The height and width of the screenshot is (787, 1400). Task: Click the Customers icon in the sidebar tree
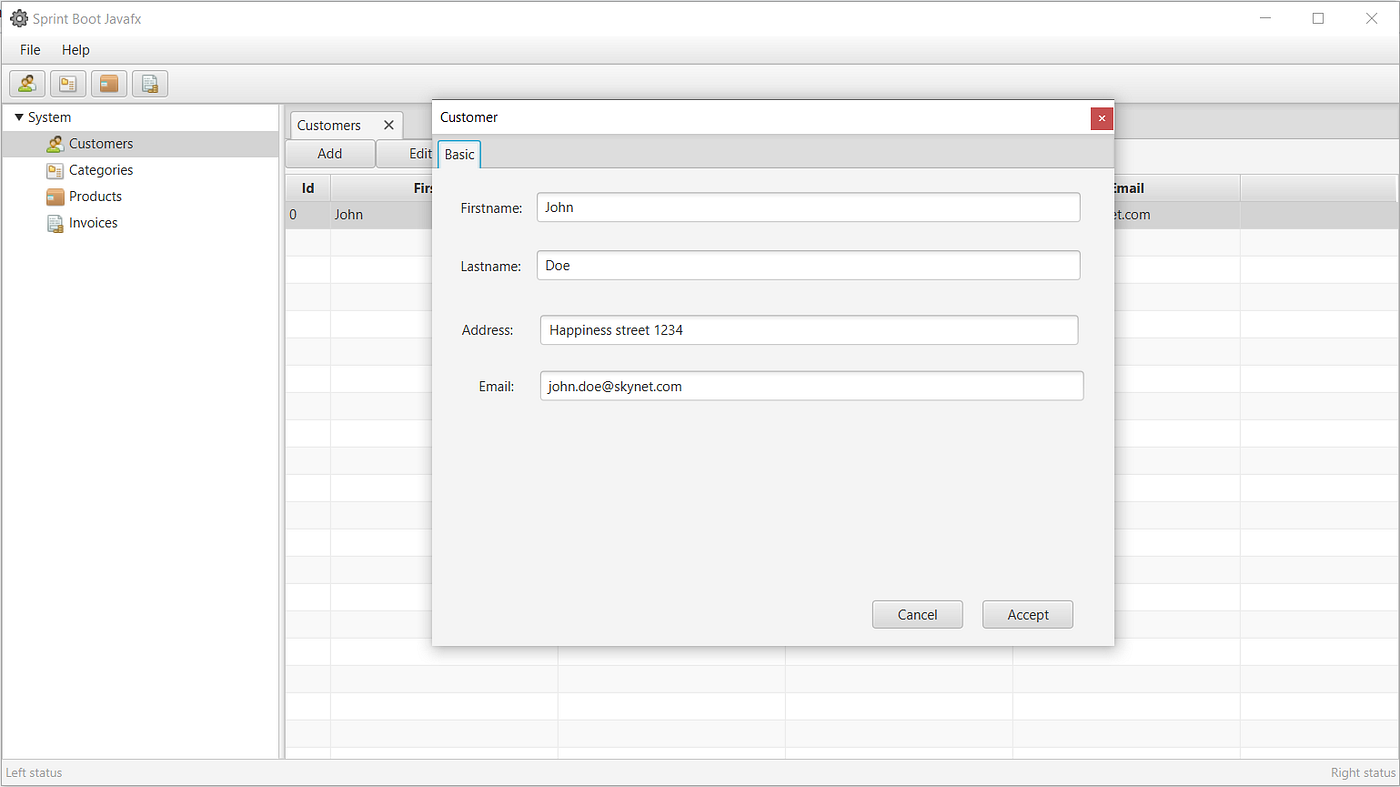[x=55, y=143]
